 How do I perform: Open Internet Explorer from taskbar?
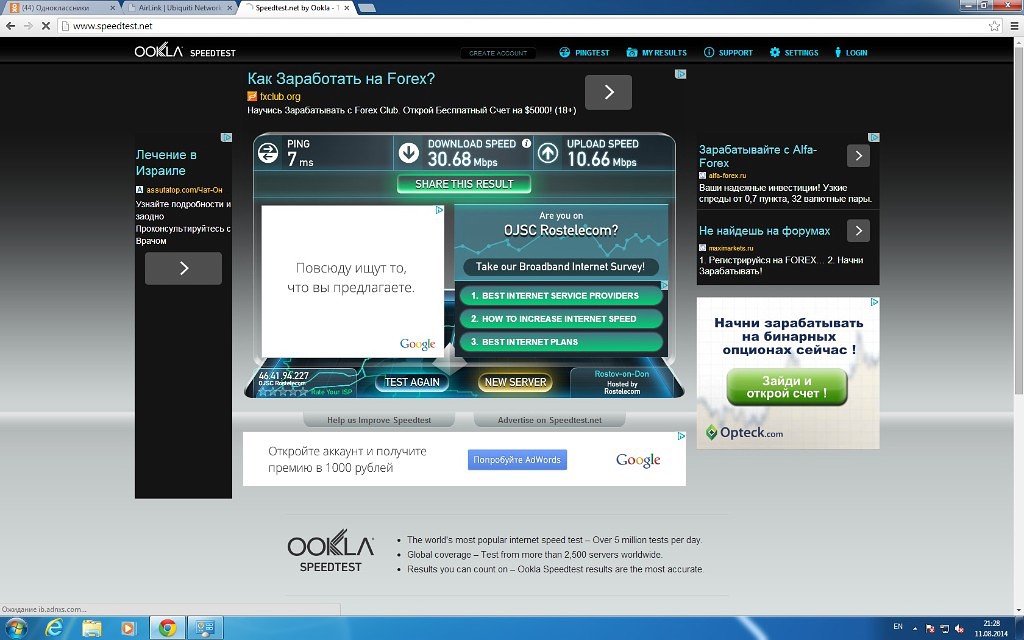55,628
